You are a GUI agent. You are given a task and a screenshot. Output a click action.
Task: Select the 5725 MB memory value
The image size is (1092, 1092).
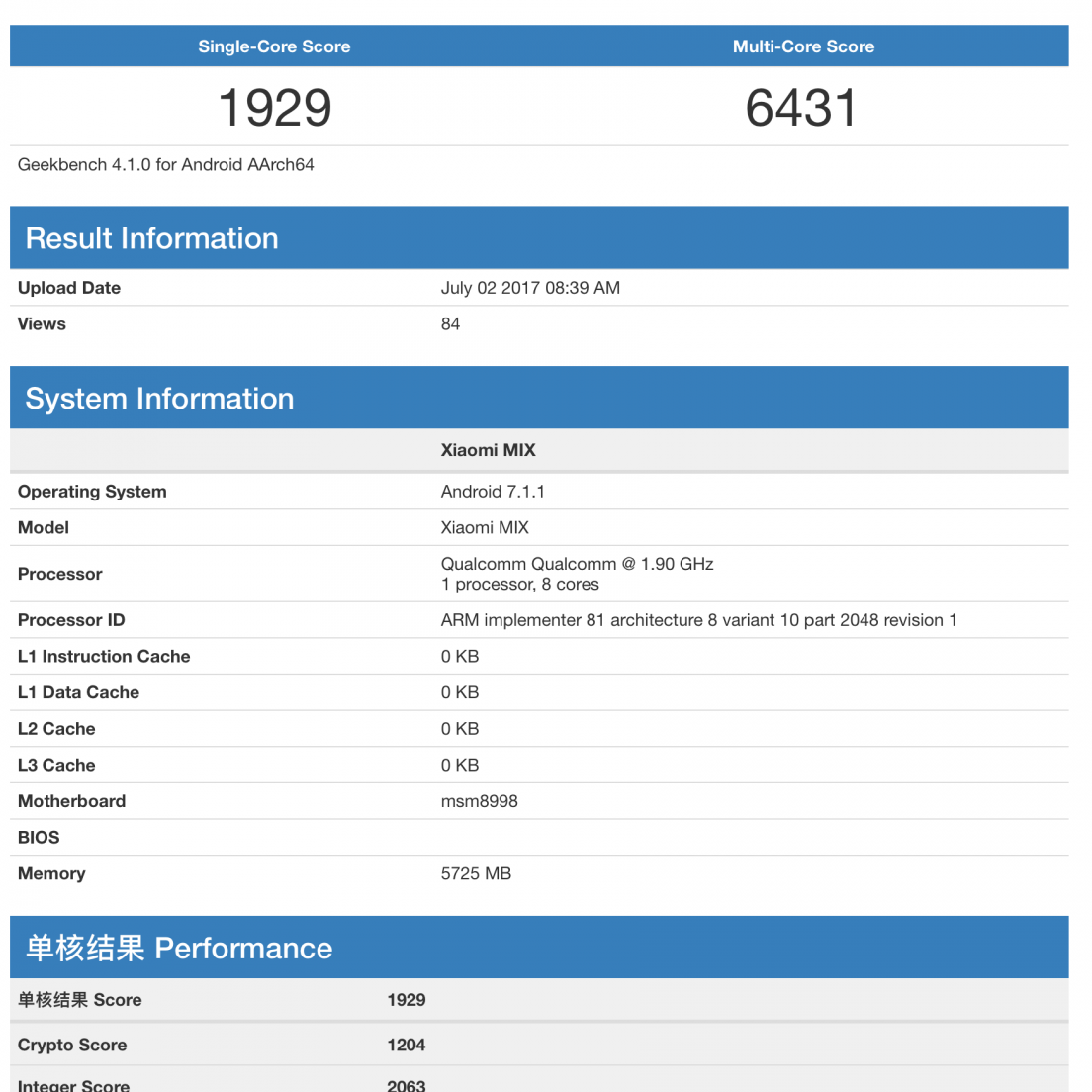click(x=476, y=874)
